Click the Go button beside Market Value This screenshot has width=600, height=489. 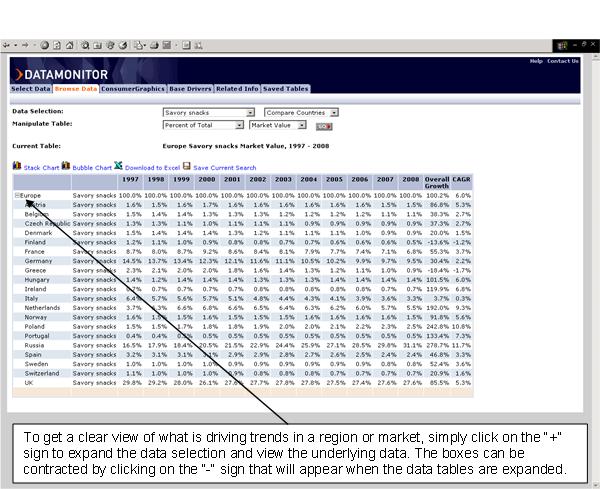pyautogui.click(x=324, y=126)
